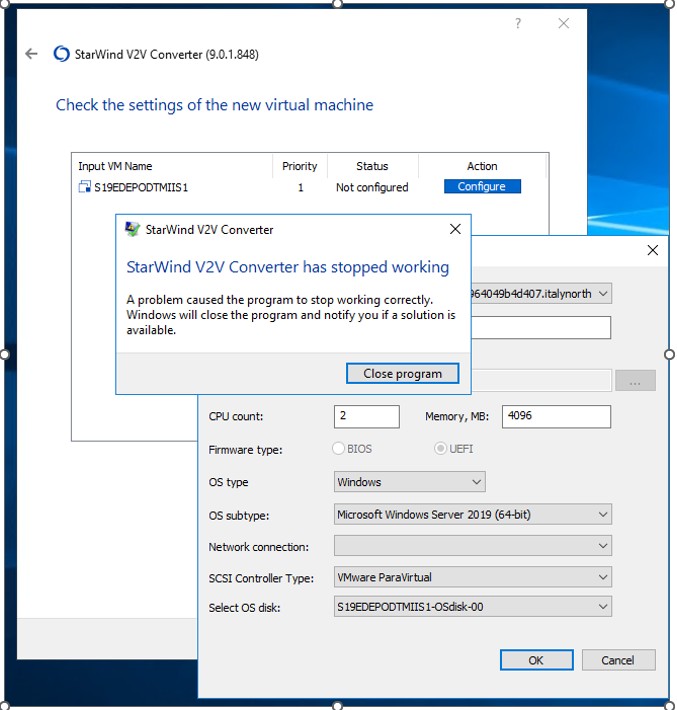Screen dimensions: 677x710
Task: Click the priority value 1 in the VM row
Action: coord(300,187)
